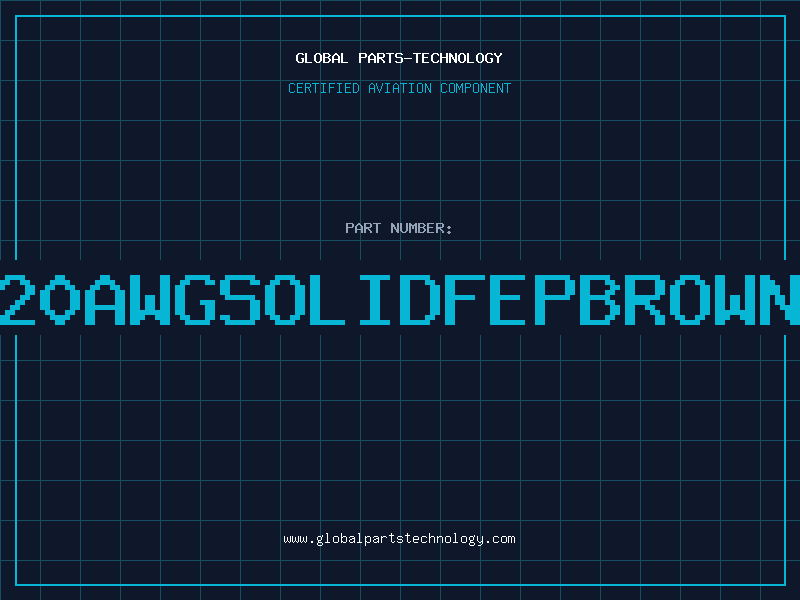
Task: Click the letter D in the part number
Action: pos(417,300)
